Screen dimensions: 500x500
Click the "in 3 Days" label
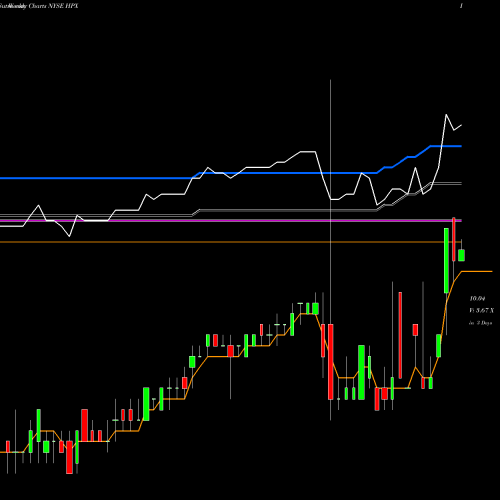point(480,323)
